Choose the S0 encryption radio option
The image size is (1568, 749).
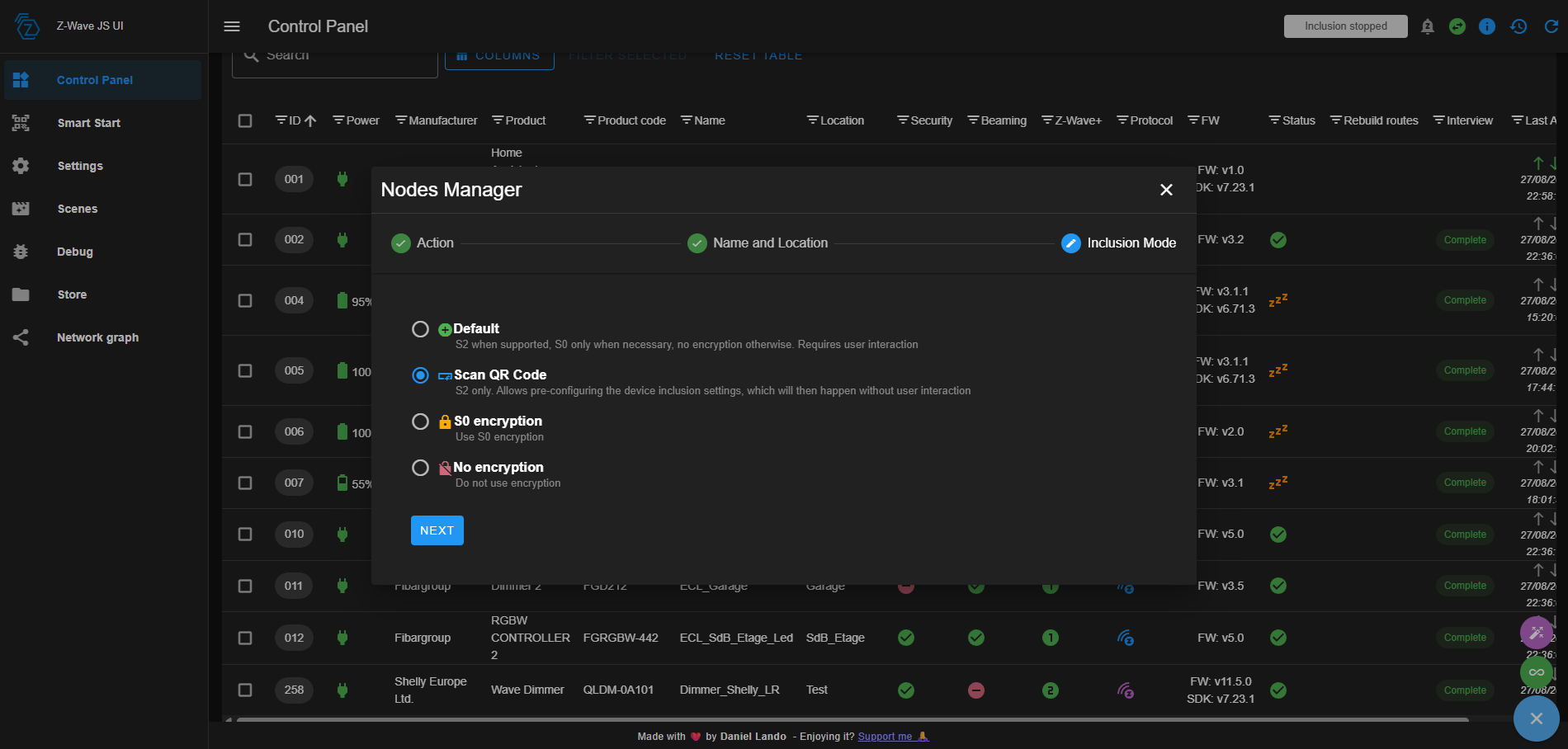click(420, 422)
